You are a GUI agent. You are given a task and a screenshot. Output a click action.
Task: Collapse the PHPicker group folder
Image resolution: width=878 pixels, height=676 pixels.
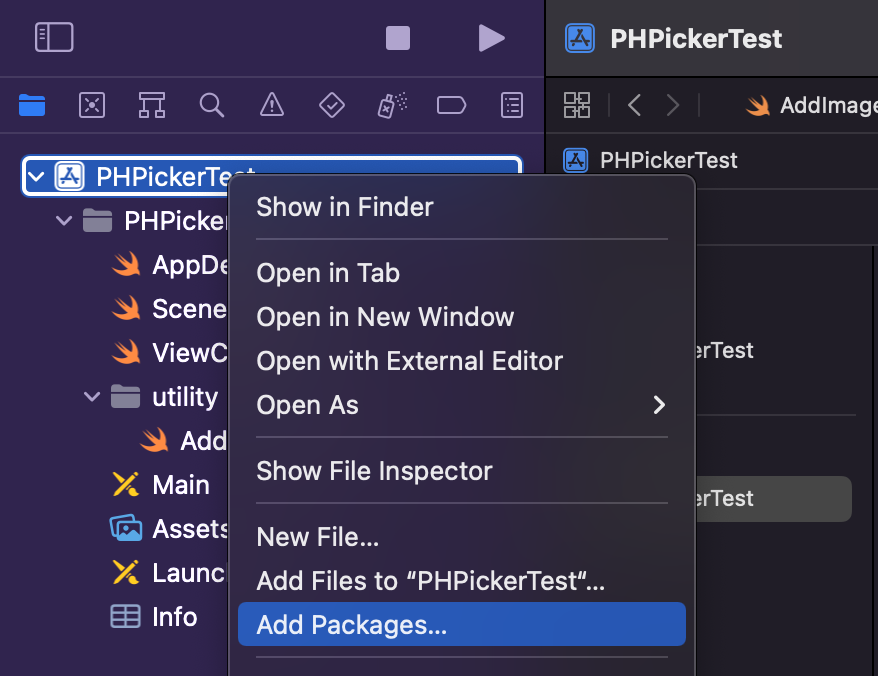pos(64,220)
